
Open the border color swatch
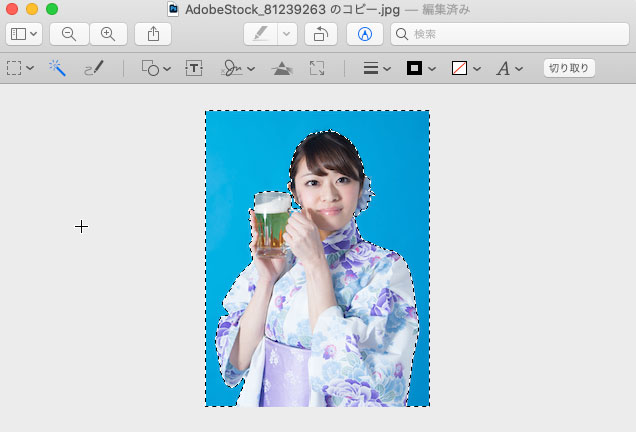point(419,68)
